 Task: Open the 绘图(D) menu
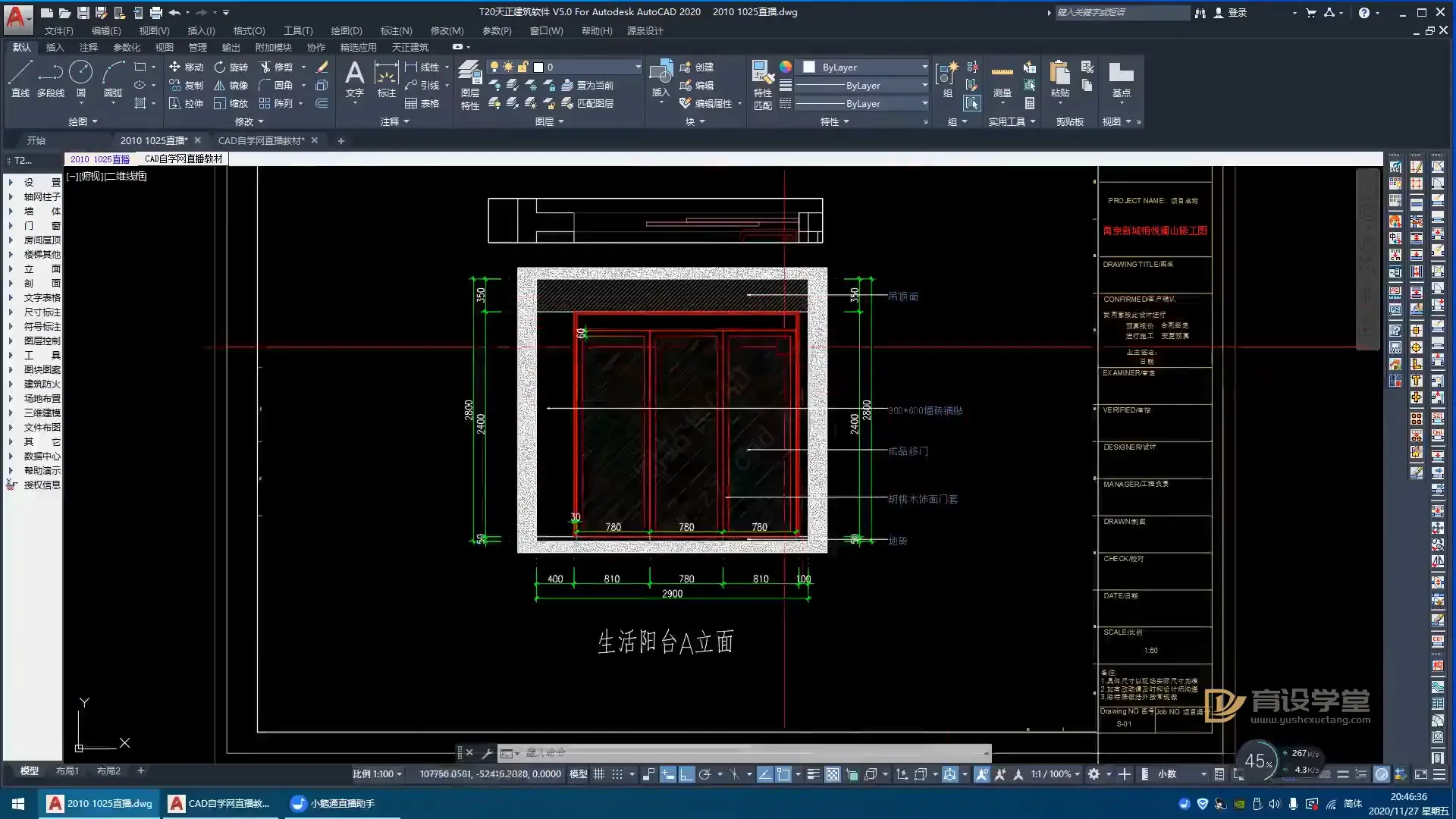346,30
